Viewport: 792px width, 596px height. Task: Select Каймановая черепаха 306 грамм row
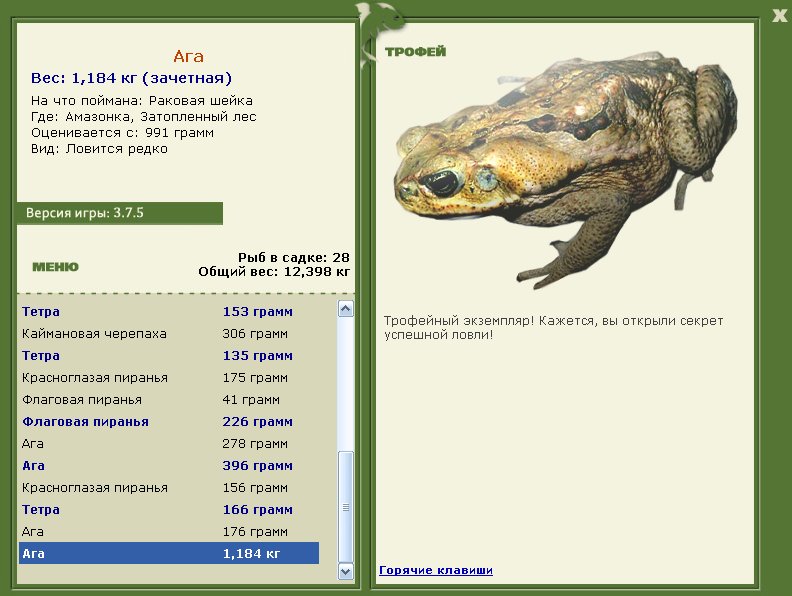coord(169,334)
